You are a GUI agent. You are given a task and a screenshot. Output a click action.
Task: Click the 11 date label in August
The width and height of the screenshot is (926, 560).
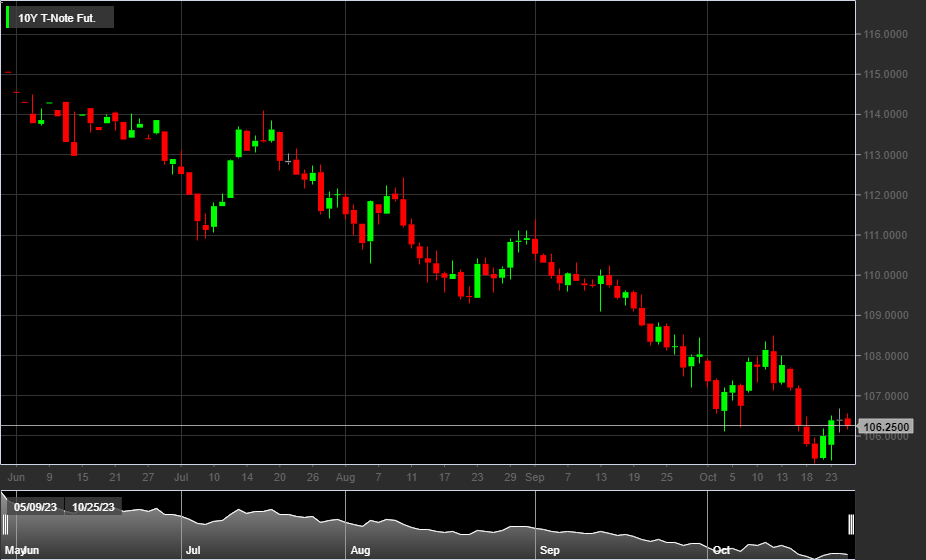coord(412,477)
